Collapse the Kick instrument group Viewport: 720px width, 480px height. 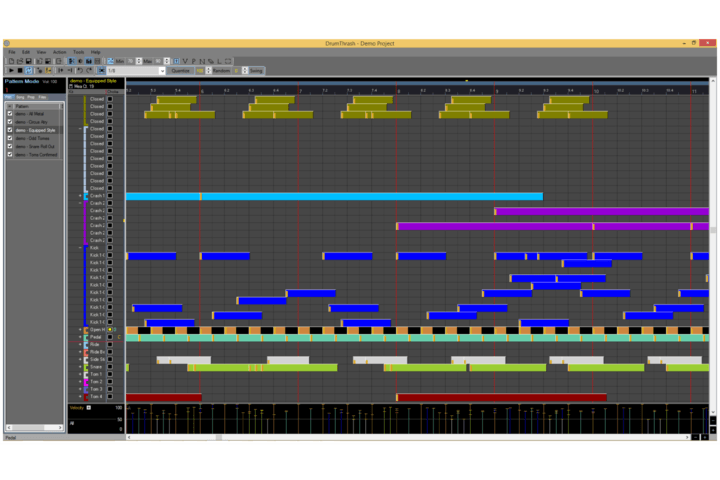coord(80,248)
